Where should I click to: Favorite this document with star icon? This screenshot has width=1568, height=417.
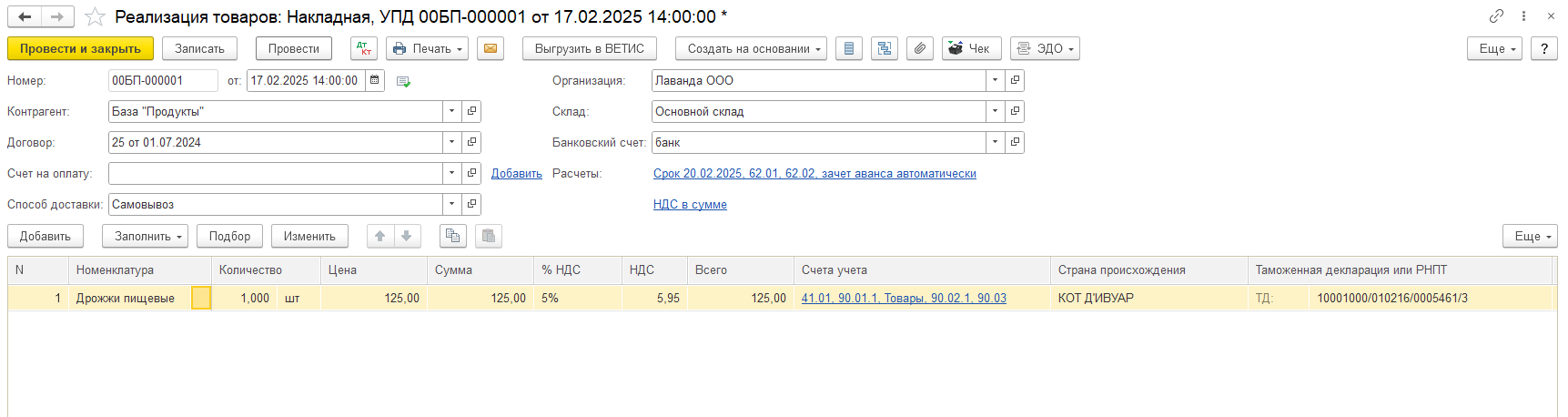tap(95, 17)
